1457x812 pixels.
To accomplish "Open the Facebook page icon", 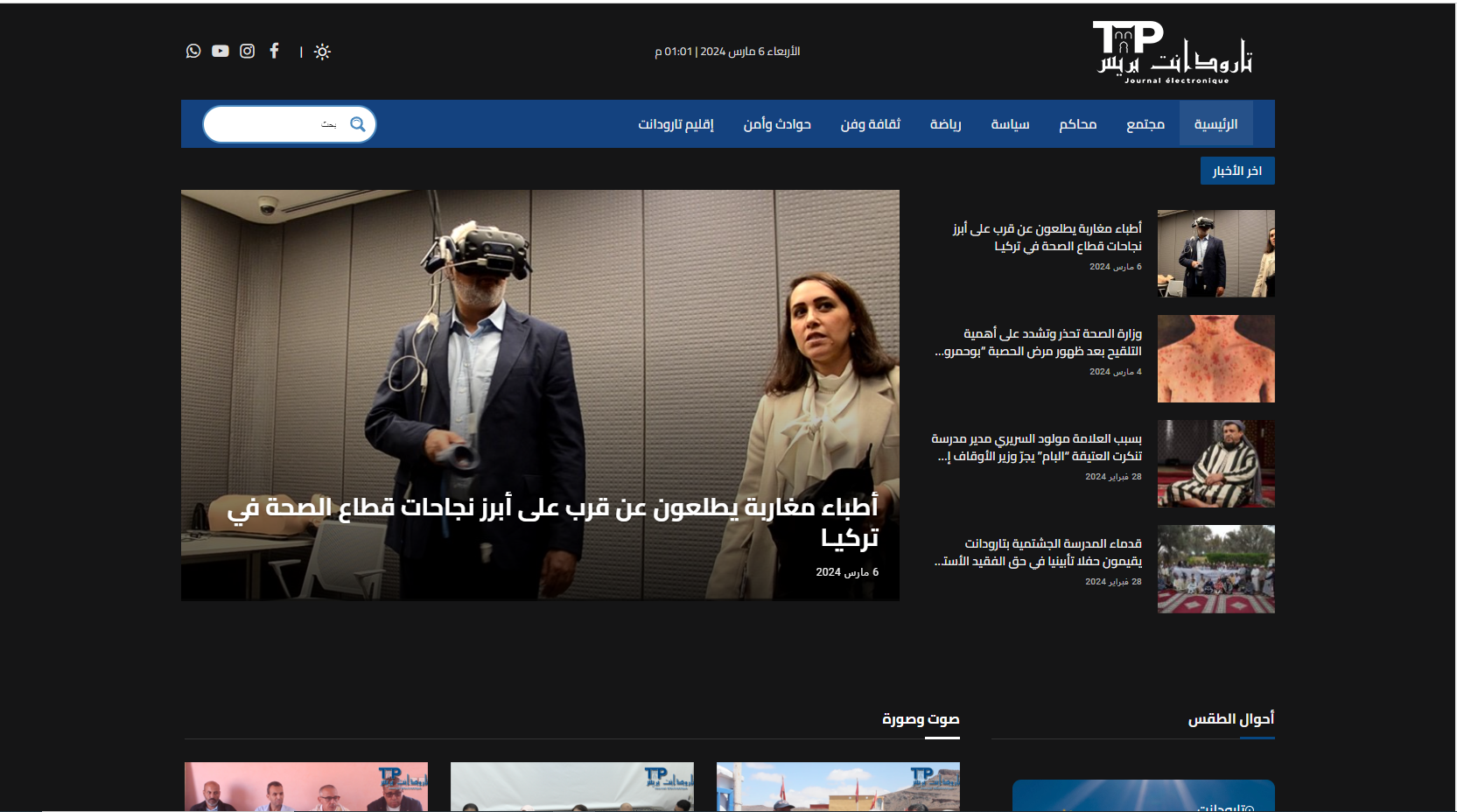I will pyautogui.click(x=275, y=51).
